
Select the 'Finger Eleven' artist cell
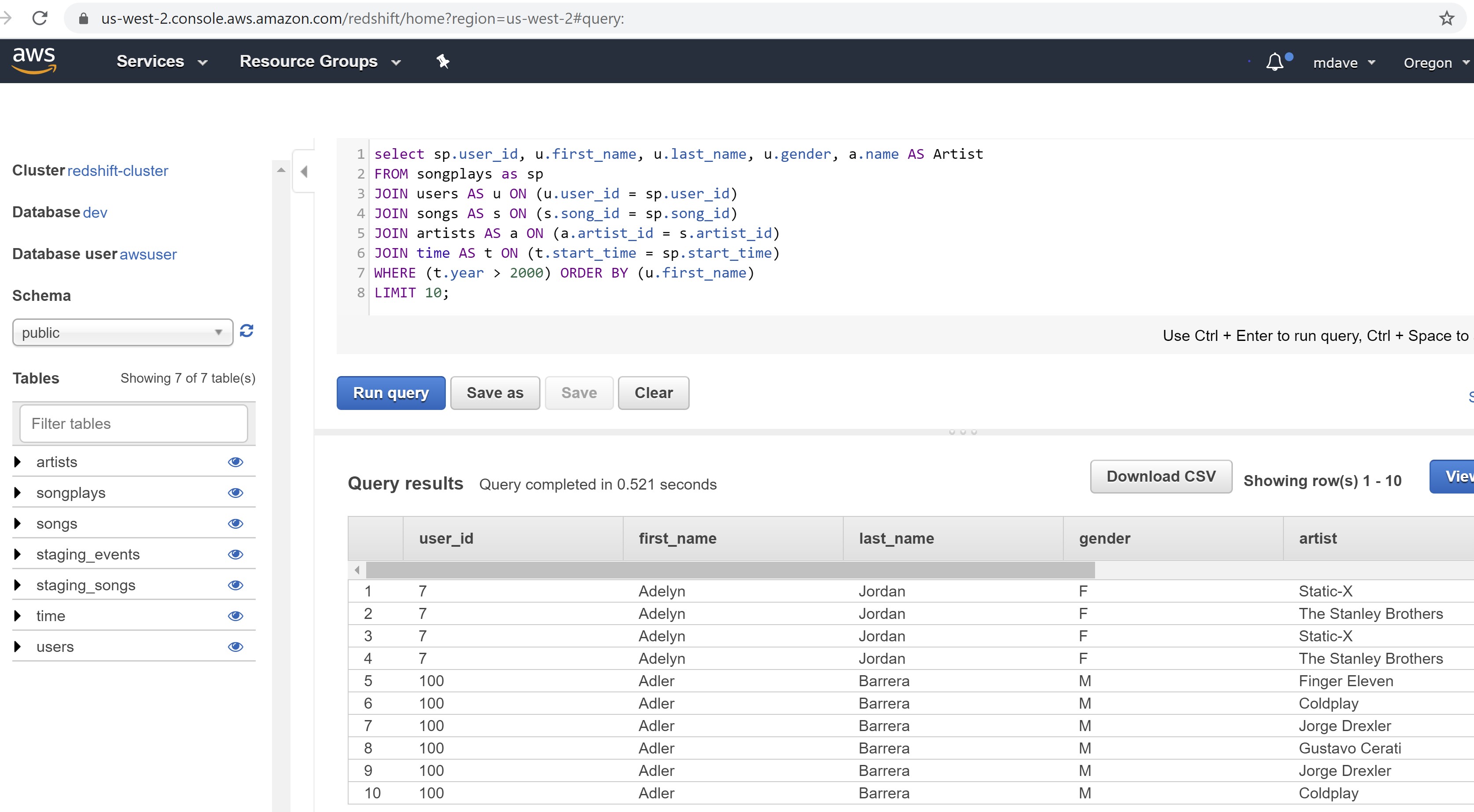(1346, 681)
